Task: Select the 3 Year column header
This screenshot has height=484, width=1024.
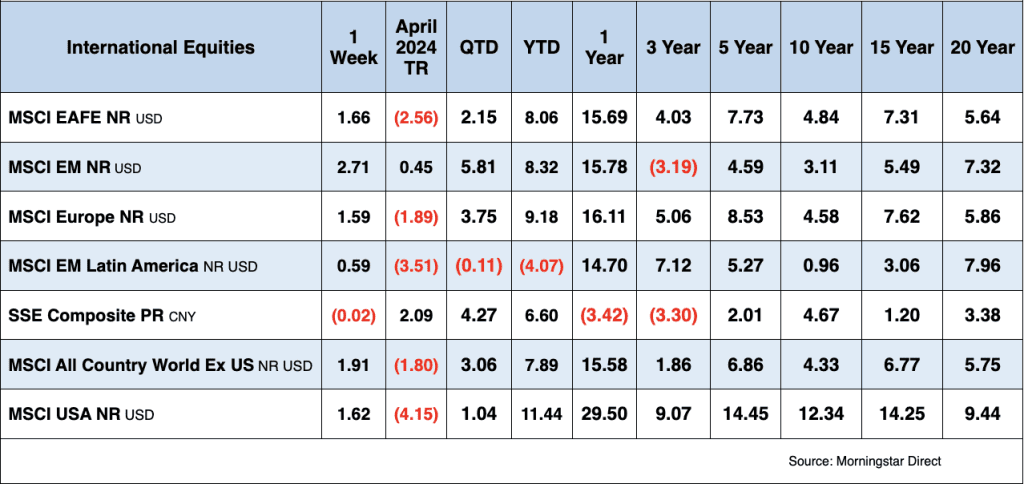Action: [665, 47]
